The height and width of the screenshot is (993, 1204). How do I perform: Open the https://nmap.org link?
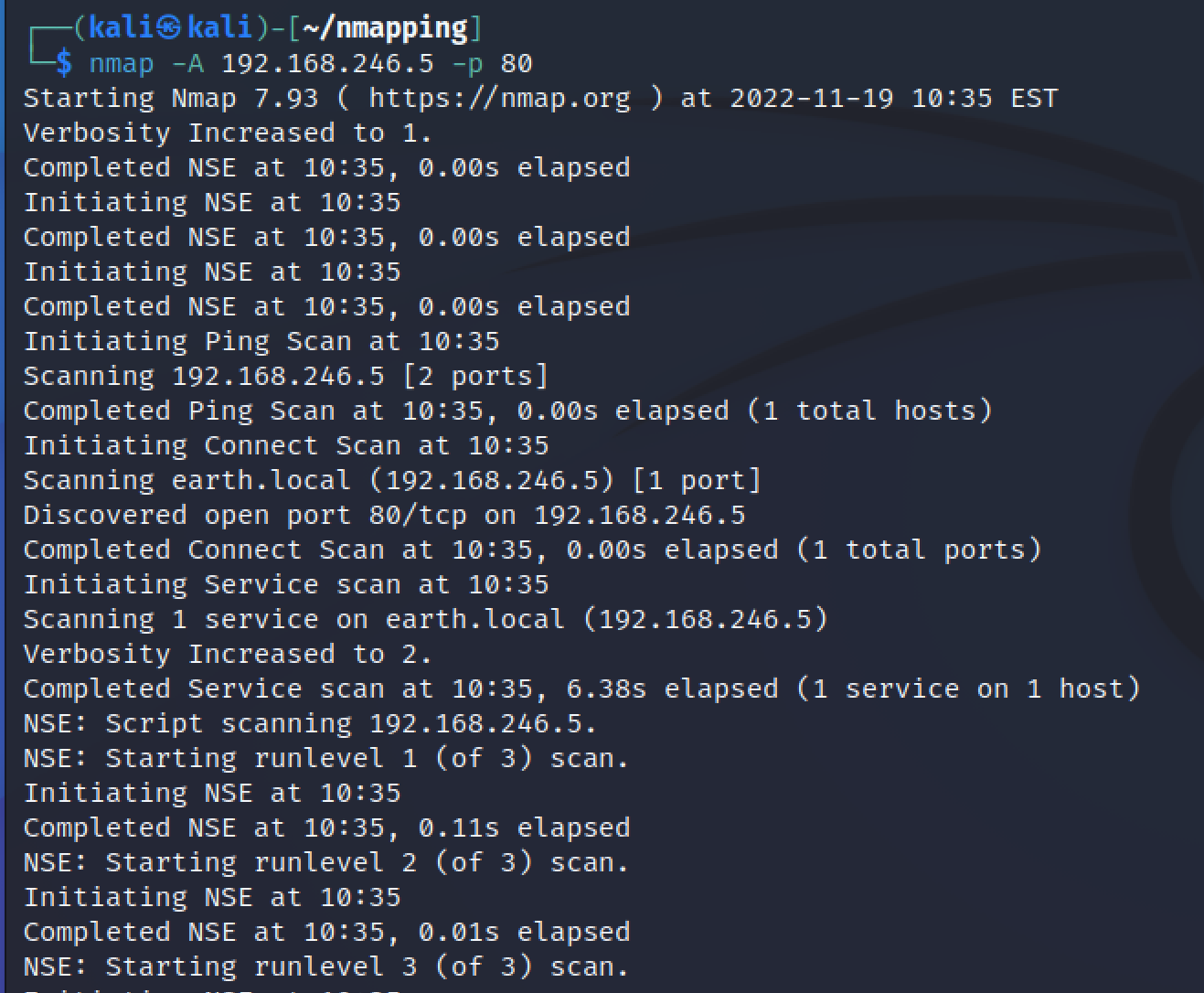pyautogui.click(x=500, y=98)
